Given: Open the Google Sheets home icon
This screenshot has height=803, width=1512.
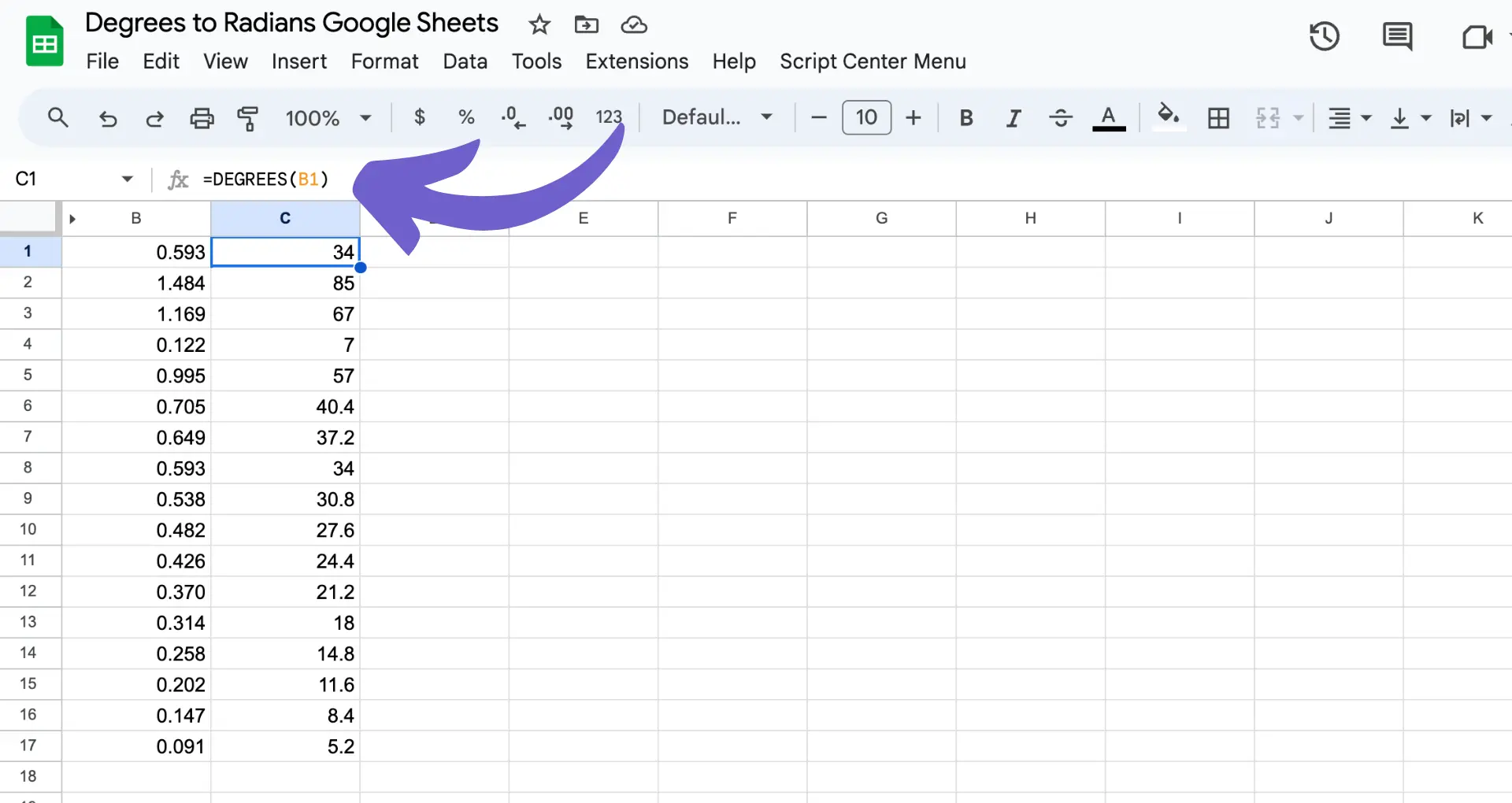Looking at the screenshot, I should click(44, 42).
